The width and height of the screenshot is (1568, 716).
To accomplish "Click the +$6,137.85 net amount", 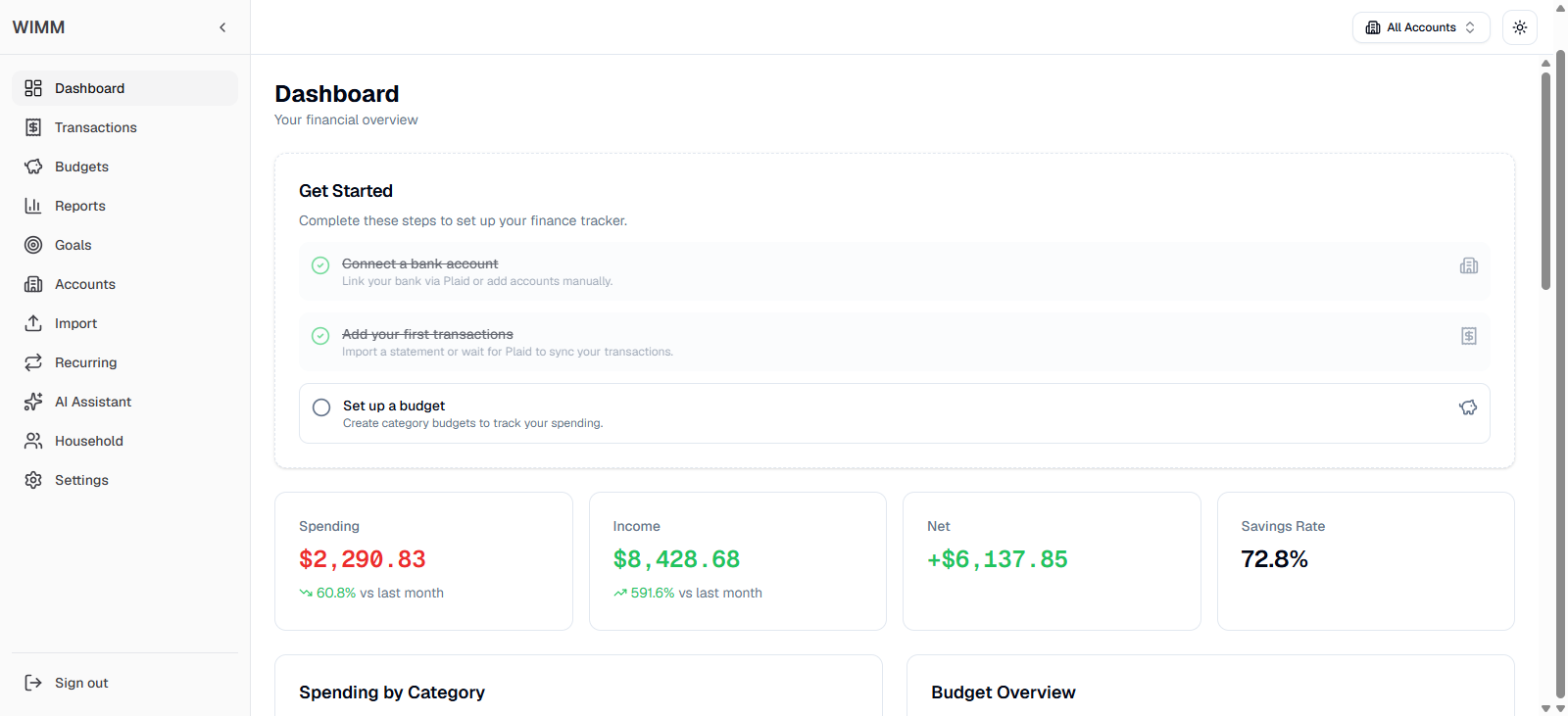I will 998,559.
